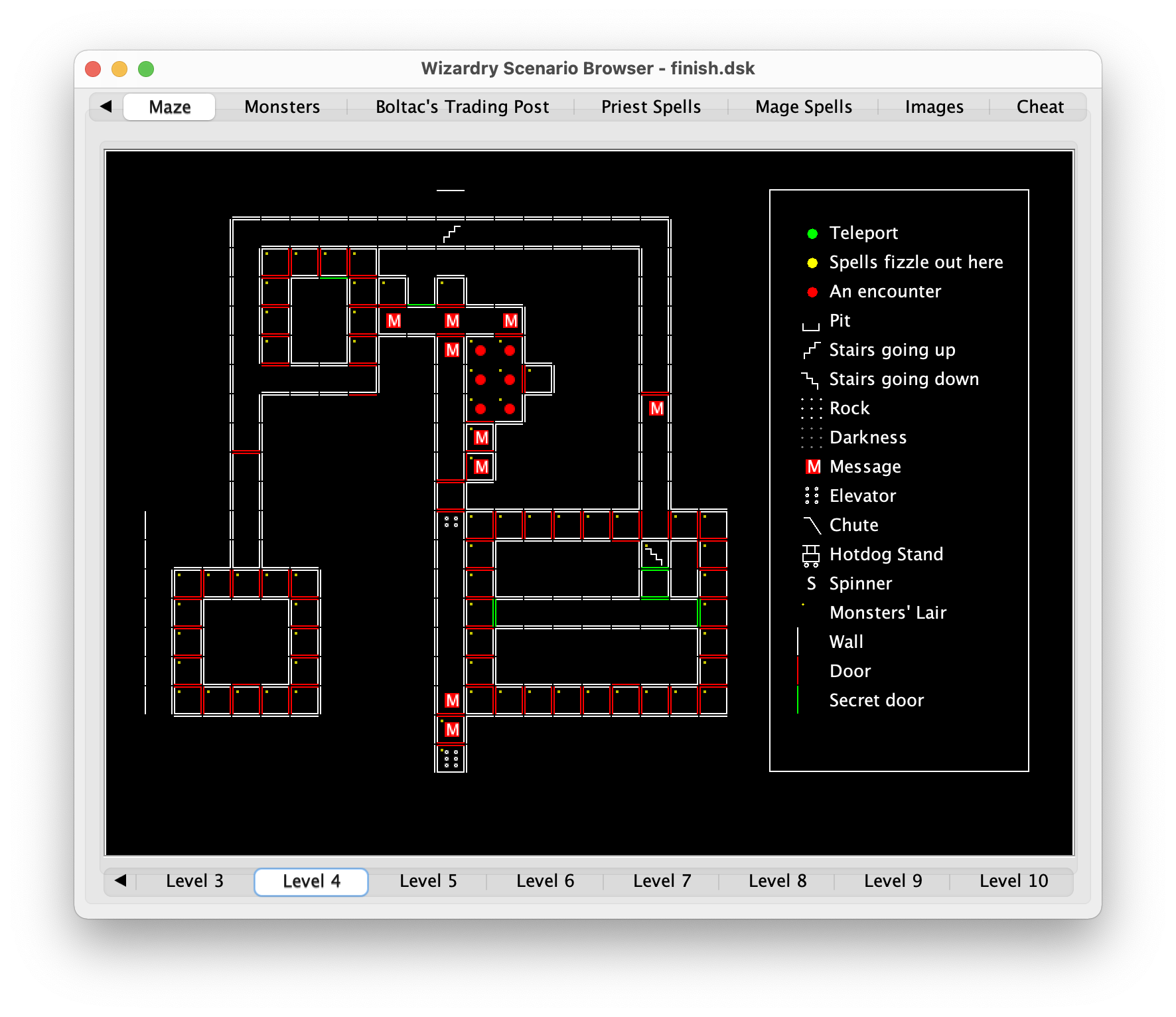Click the Message legend M icon
The width and height of the screenshot is (1176, 1017).
(x=813, y=467)
